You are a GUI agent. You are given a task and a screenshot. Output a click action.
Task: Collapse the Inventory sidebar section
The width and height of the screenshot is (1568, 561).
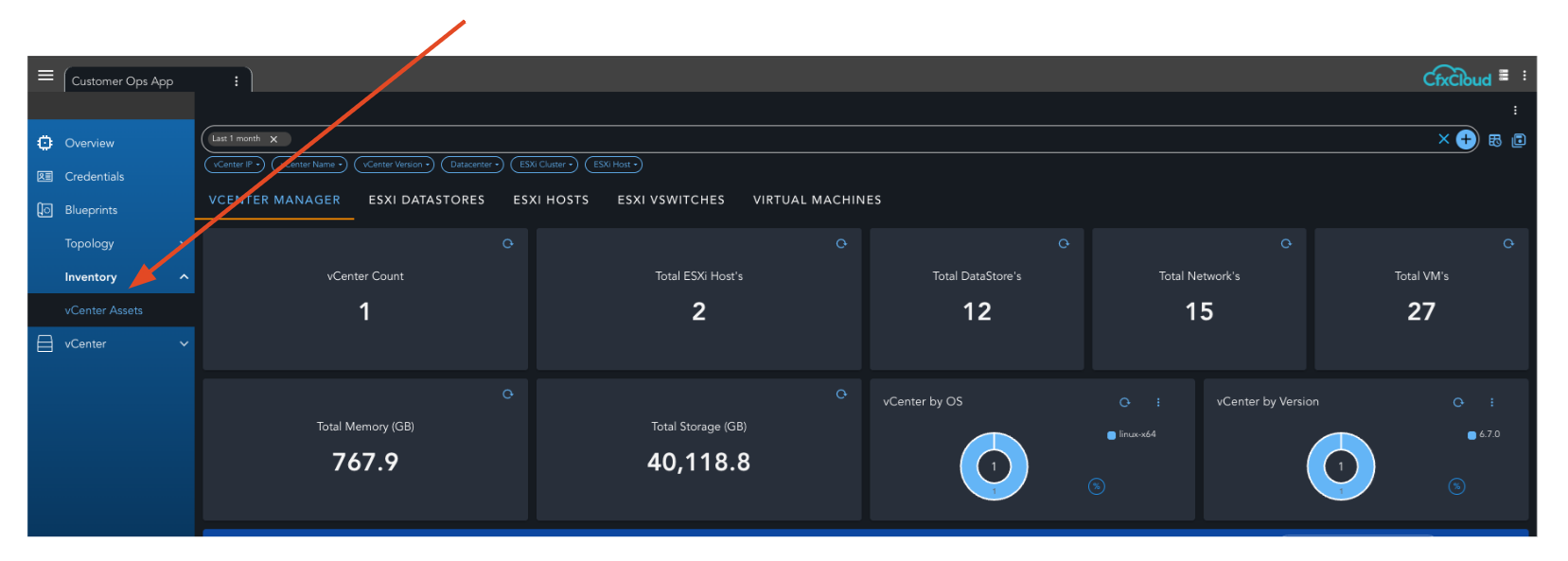[x=184, y=277]
